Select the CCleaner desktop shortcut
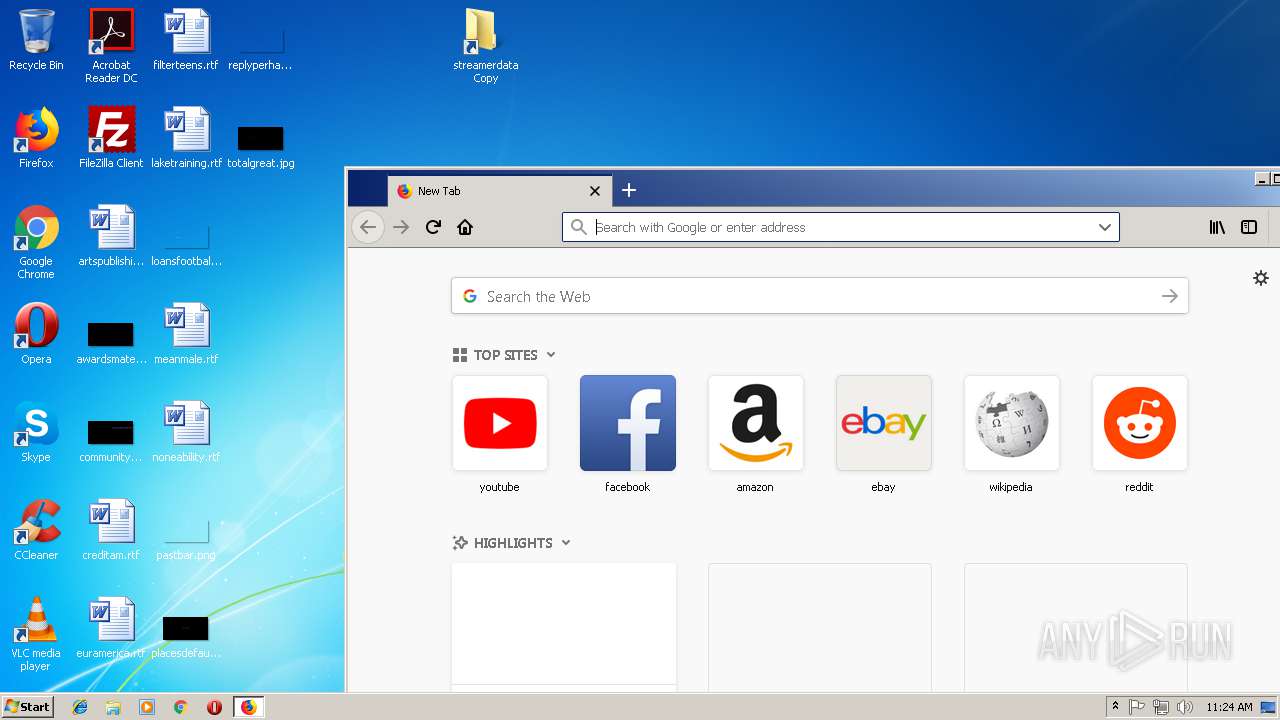This screenshot has height=720, width=1280. coord(36,530)
